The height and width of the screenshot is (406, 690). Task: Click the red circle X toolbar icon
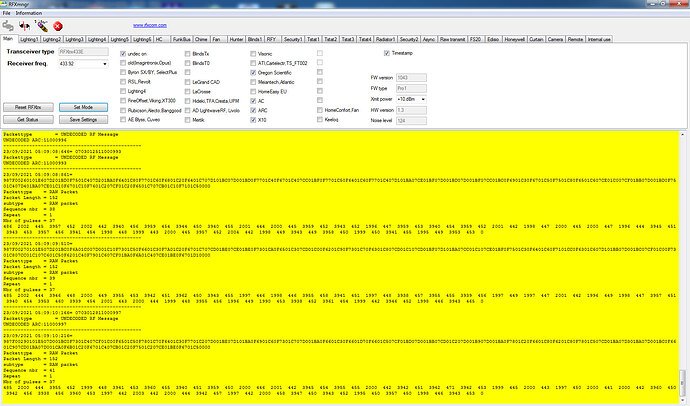coord(58,26)
